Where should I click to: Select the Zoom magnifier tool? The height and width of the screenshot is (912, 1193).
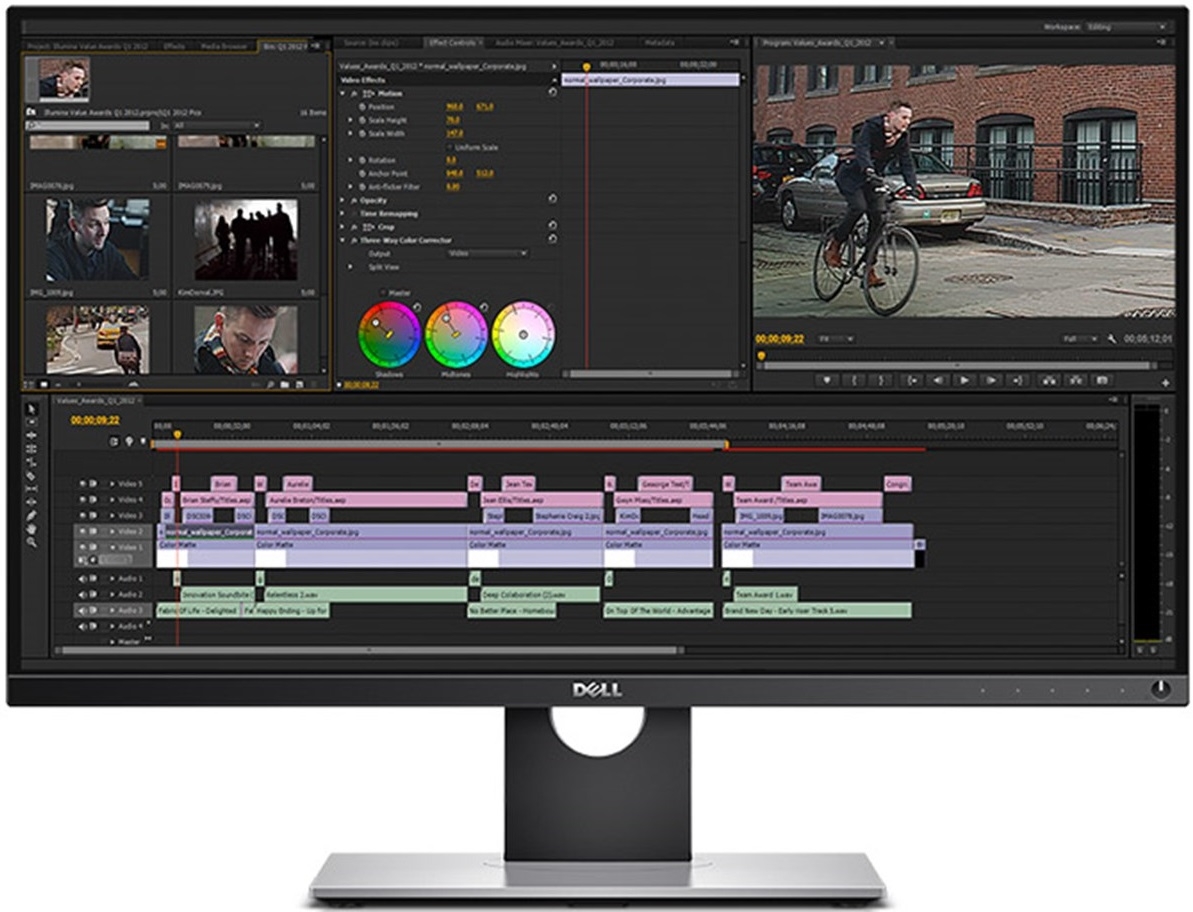pos(31,542)
